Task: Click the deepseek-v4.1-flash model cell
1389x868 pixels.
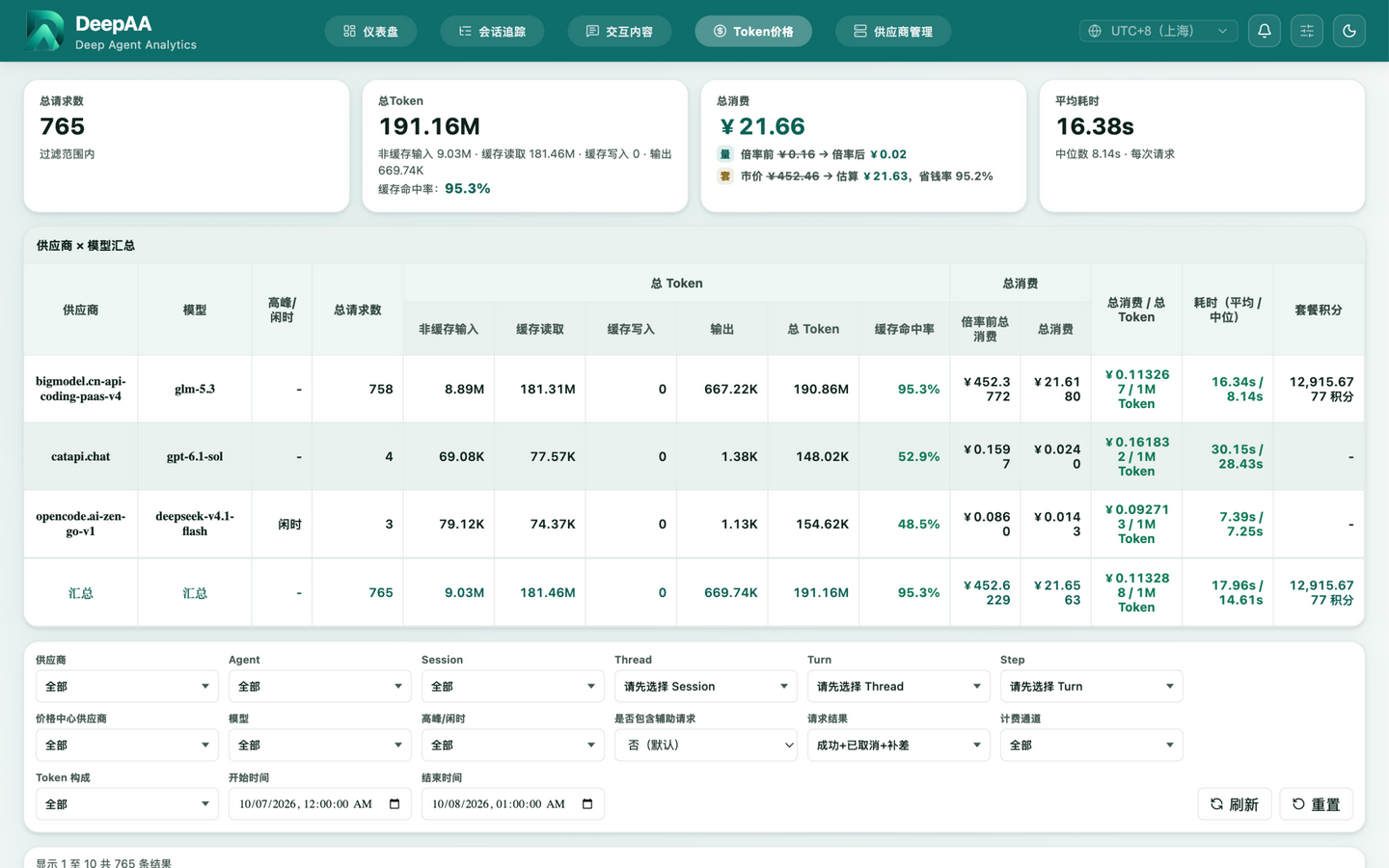Action: (195, 524)
